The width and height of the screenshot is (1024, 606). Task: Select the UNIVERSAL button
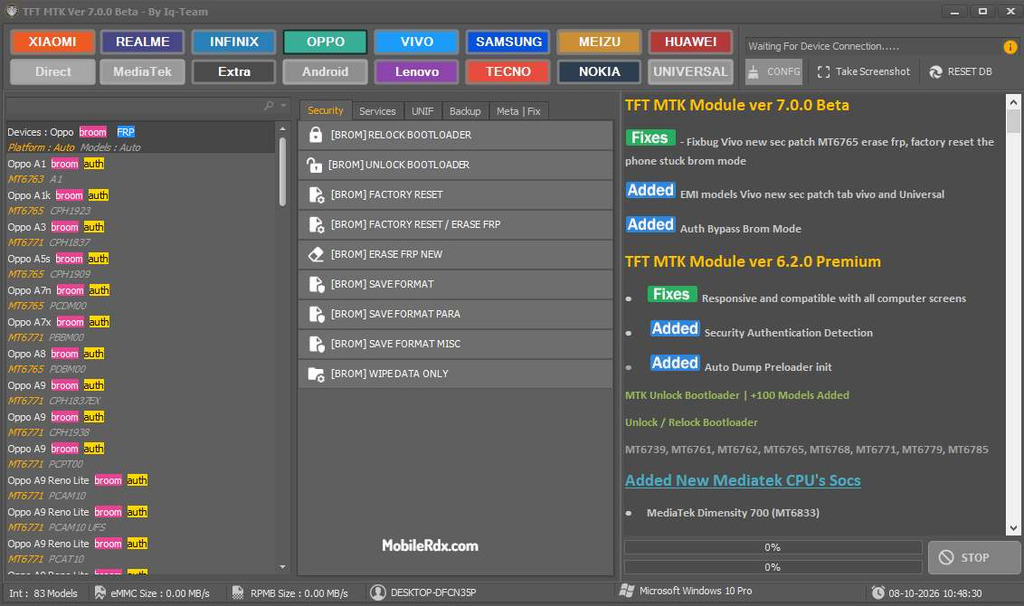(690, 72)
